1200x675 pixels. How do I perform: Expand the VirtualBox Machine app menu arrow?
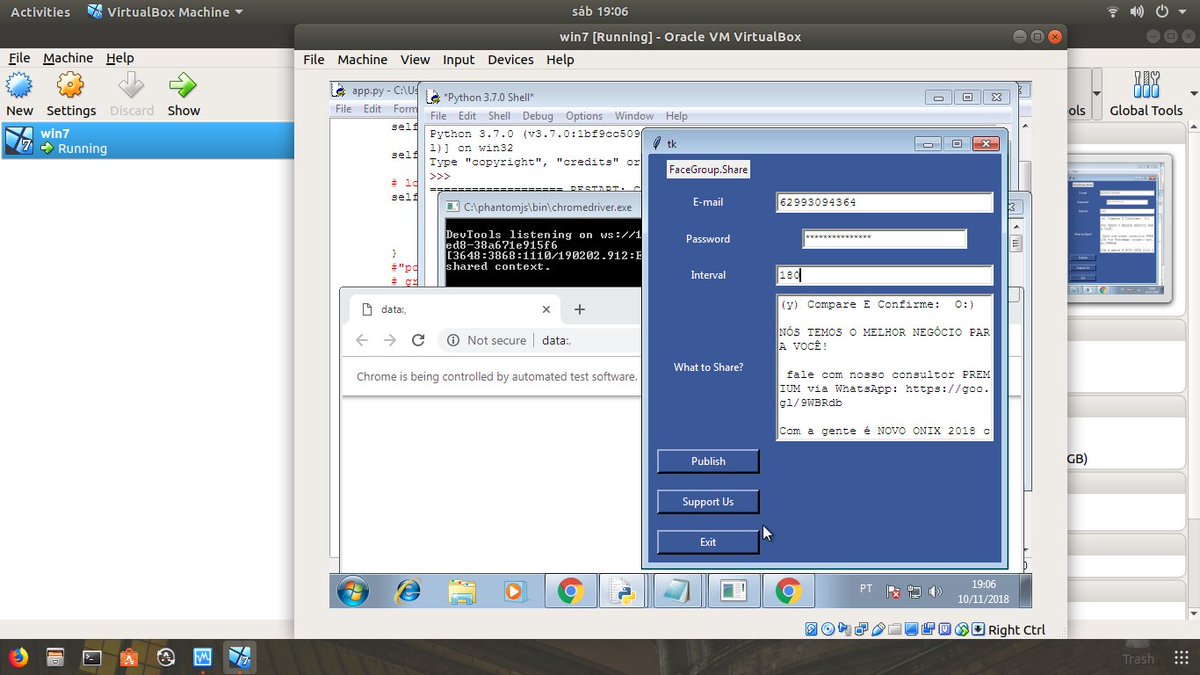coord(238,13)
